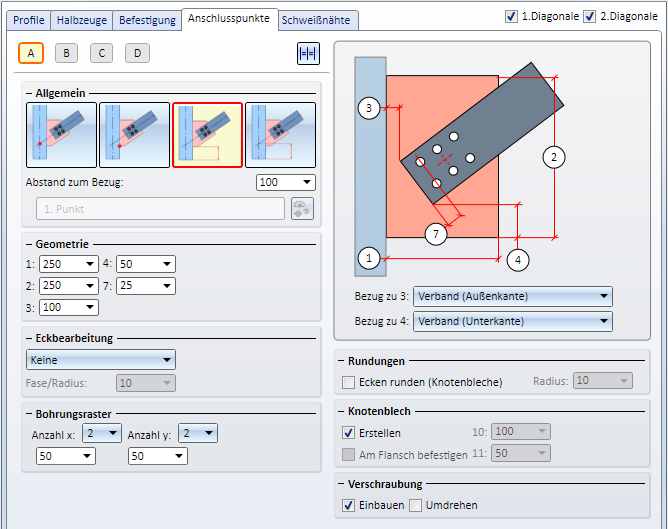
Task: Click the disabled Rundungen Radius dropdown
Action: click(x=603, y=380)
